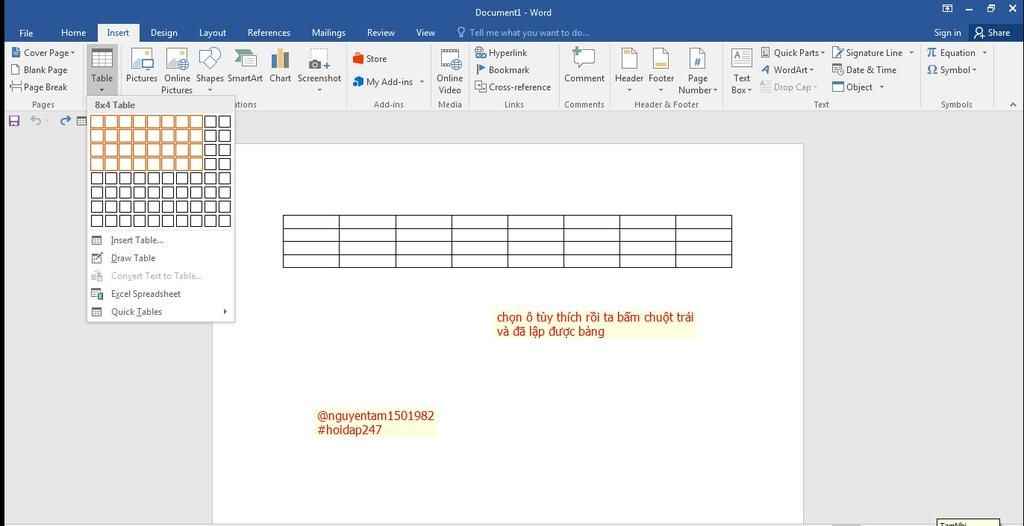
Task: Insert a Cross-reference
Action: [x=513, y=87]
